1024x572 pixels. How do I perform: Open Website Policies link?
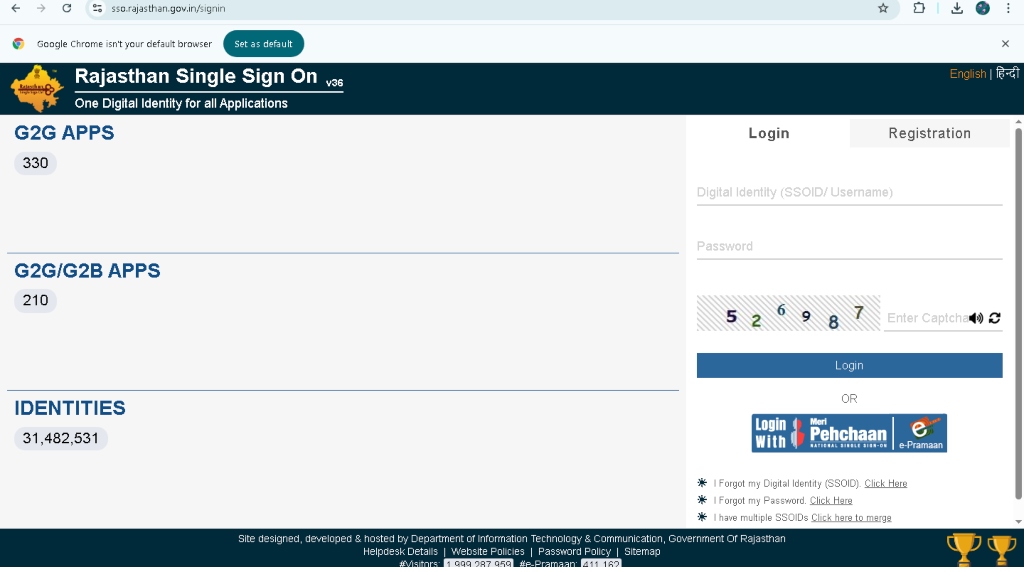point(487,552)
